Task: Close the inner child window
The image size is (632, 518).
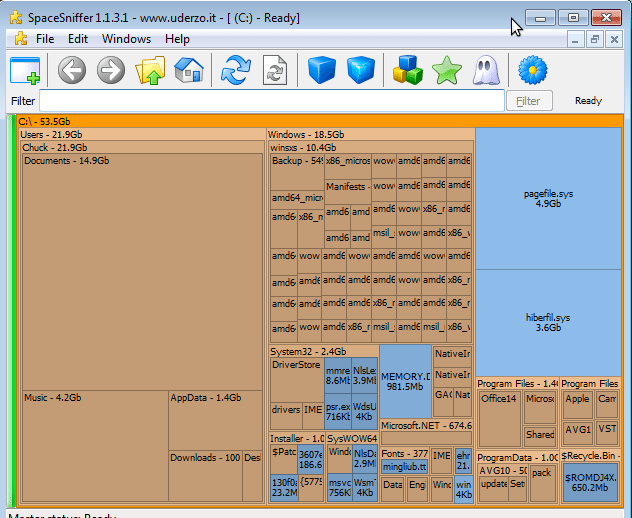Action: point(614,40)
